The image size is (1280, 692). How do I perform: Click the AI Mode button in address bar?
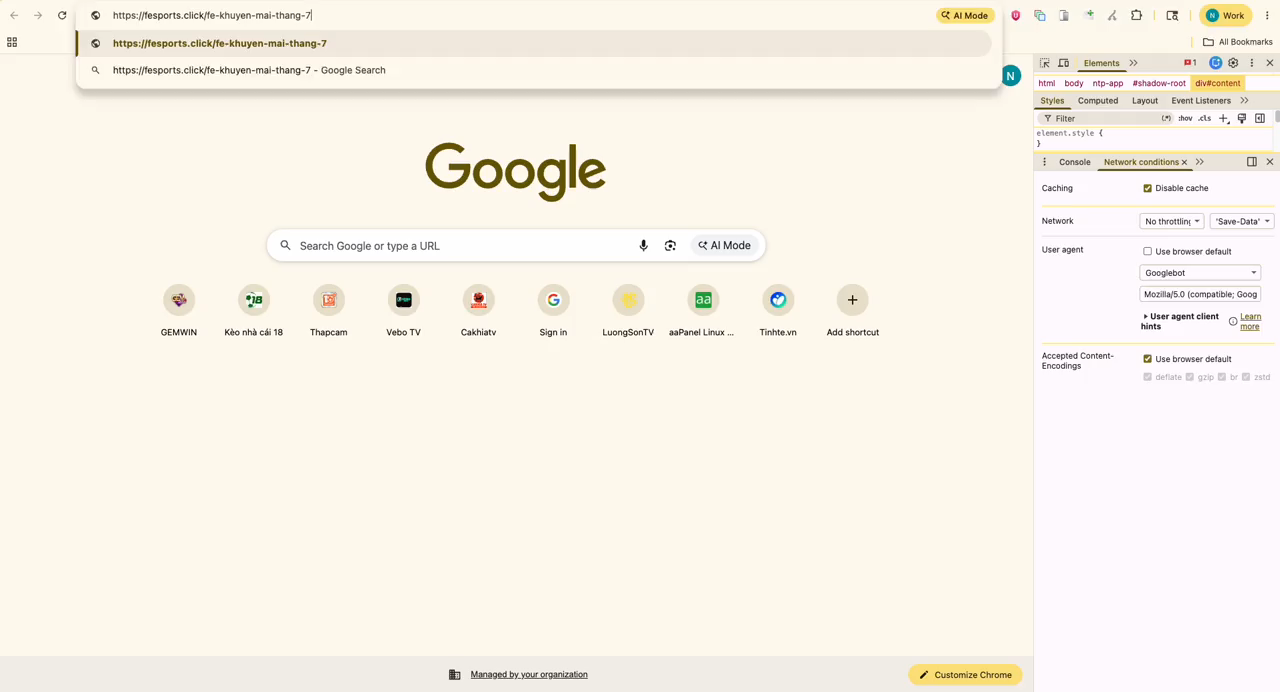[965, 15]
